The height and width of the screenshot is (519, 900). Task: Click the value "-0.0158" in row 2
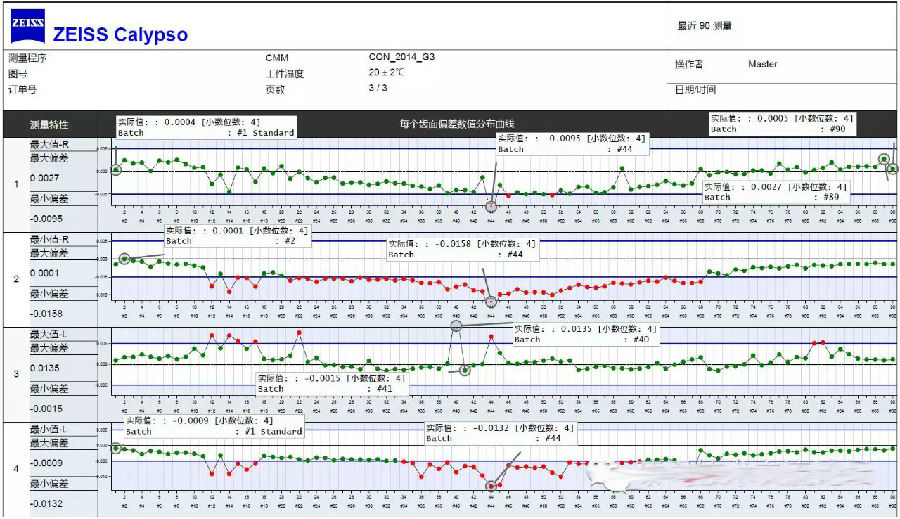click(46, 314)
